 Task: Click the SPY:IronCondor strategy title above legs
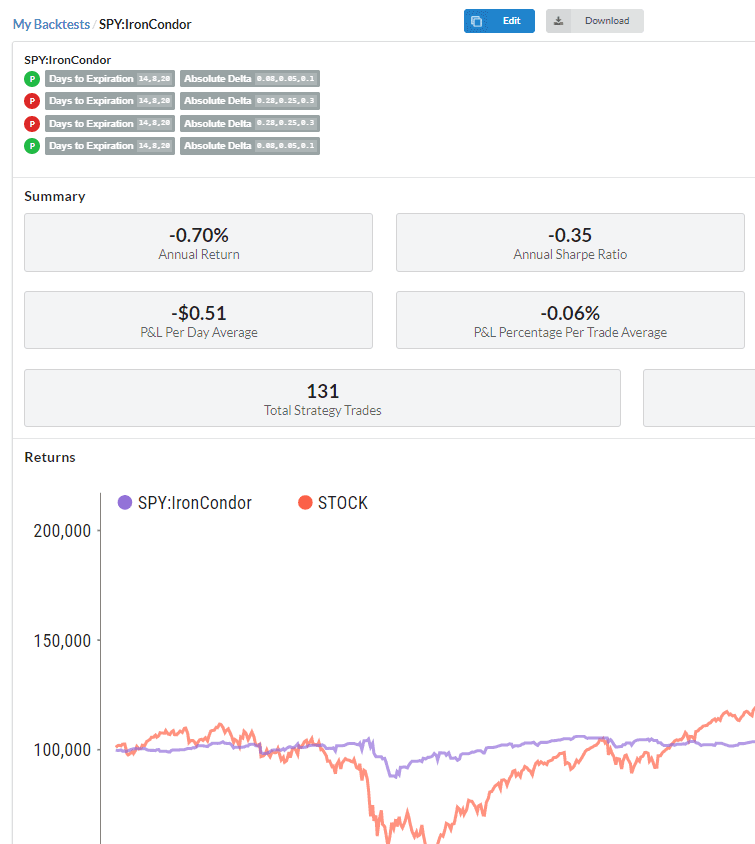(x=68, y=60)
